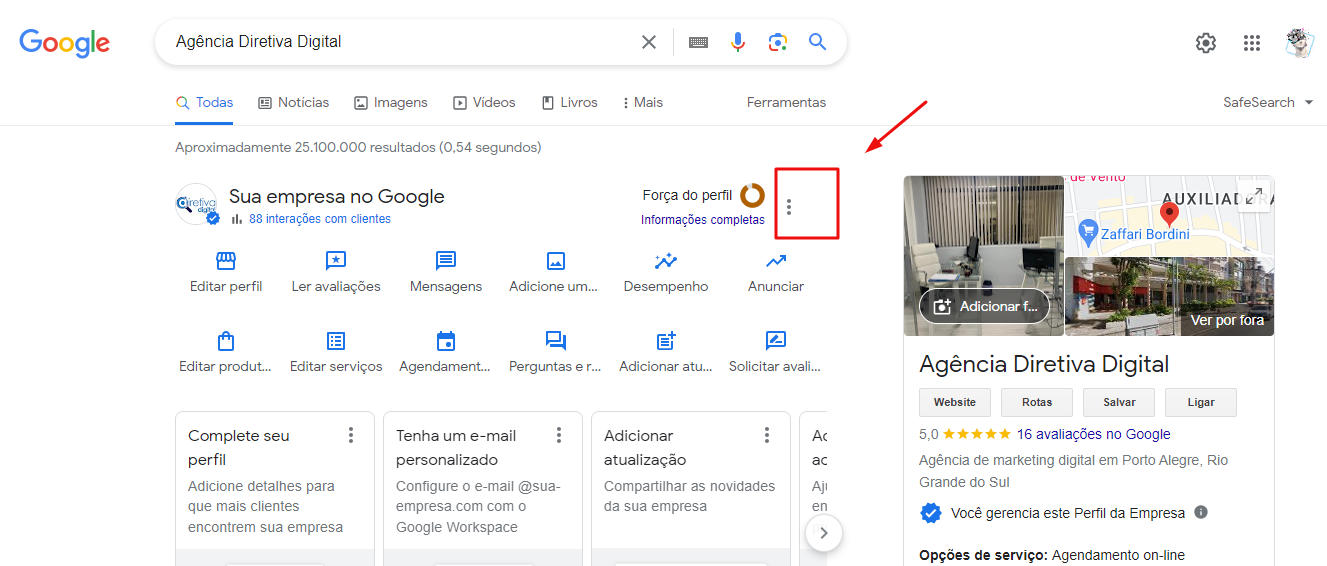Open Ler avaliações
The image size is (1327, 566).
pyautogui.click(x=336, y=272)
